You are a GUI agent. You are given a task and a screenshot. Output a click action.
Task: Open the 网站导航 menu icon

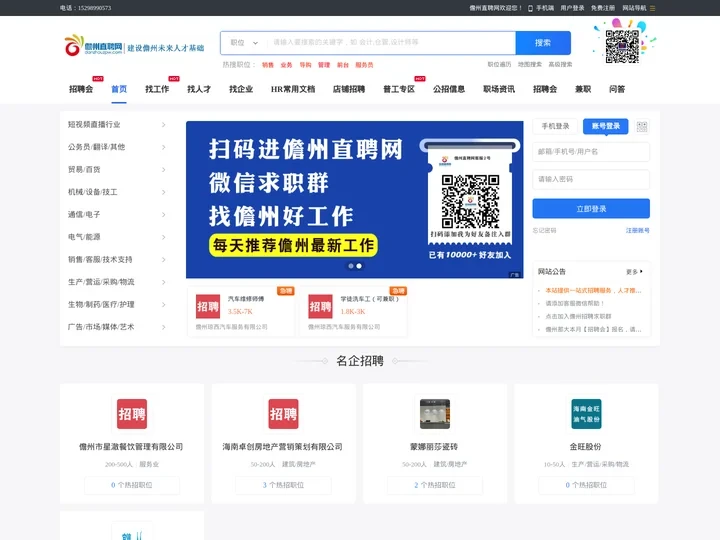pos(652,8)
